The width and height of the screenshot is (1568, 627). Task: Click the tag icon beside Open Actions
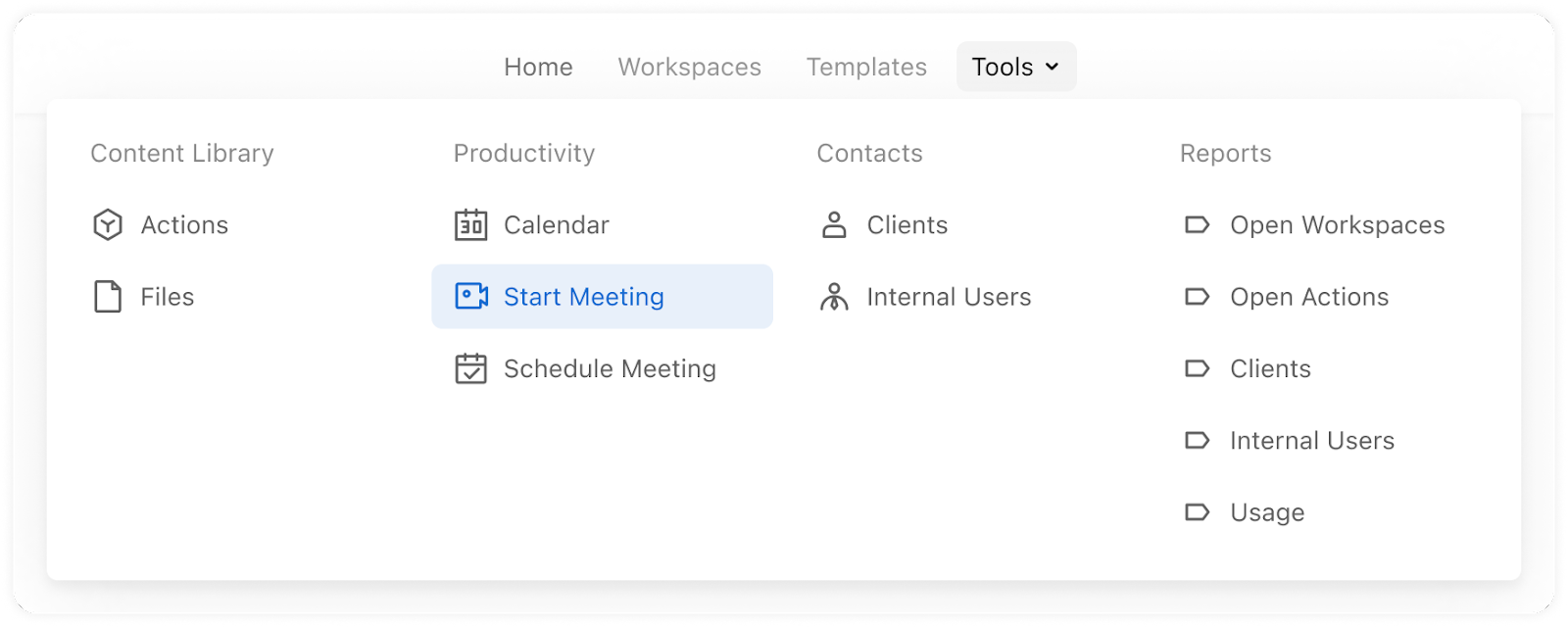pos(1197,296)
